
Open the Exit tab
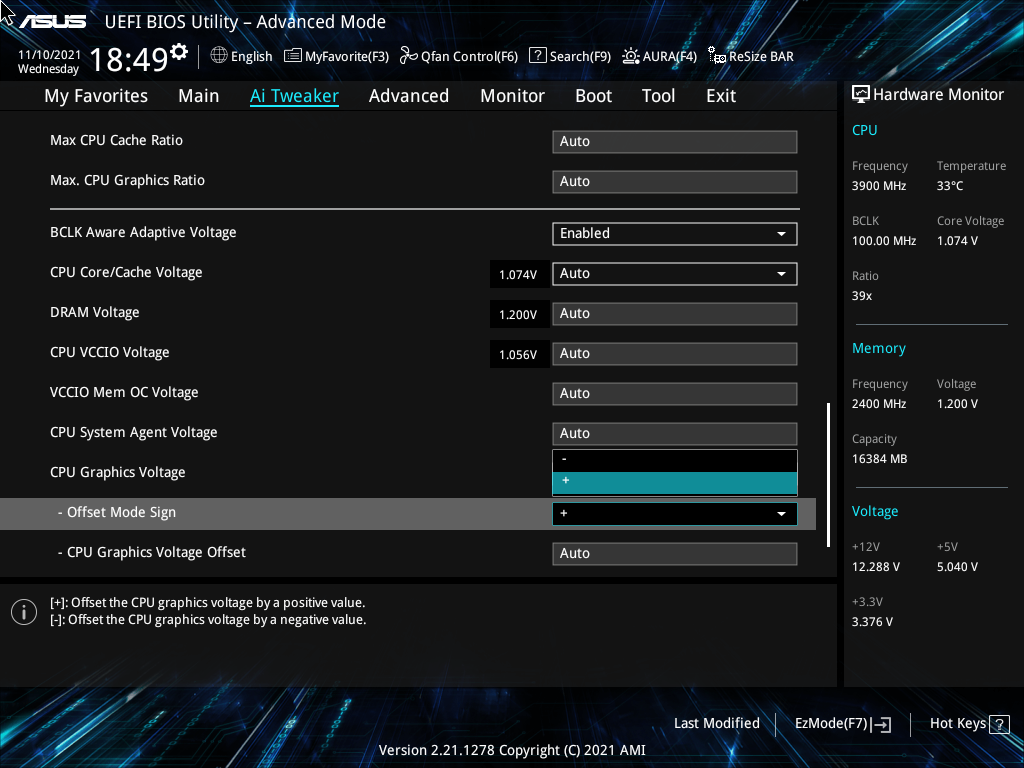721,96
